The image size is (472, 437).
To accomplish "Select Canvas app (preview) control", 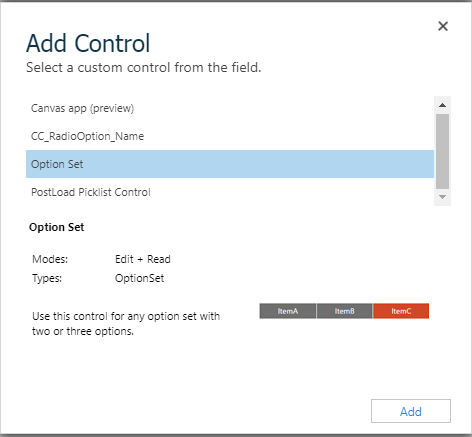I will (x=230, y=108).
